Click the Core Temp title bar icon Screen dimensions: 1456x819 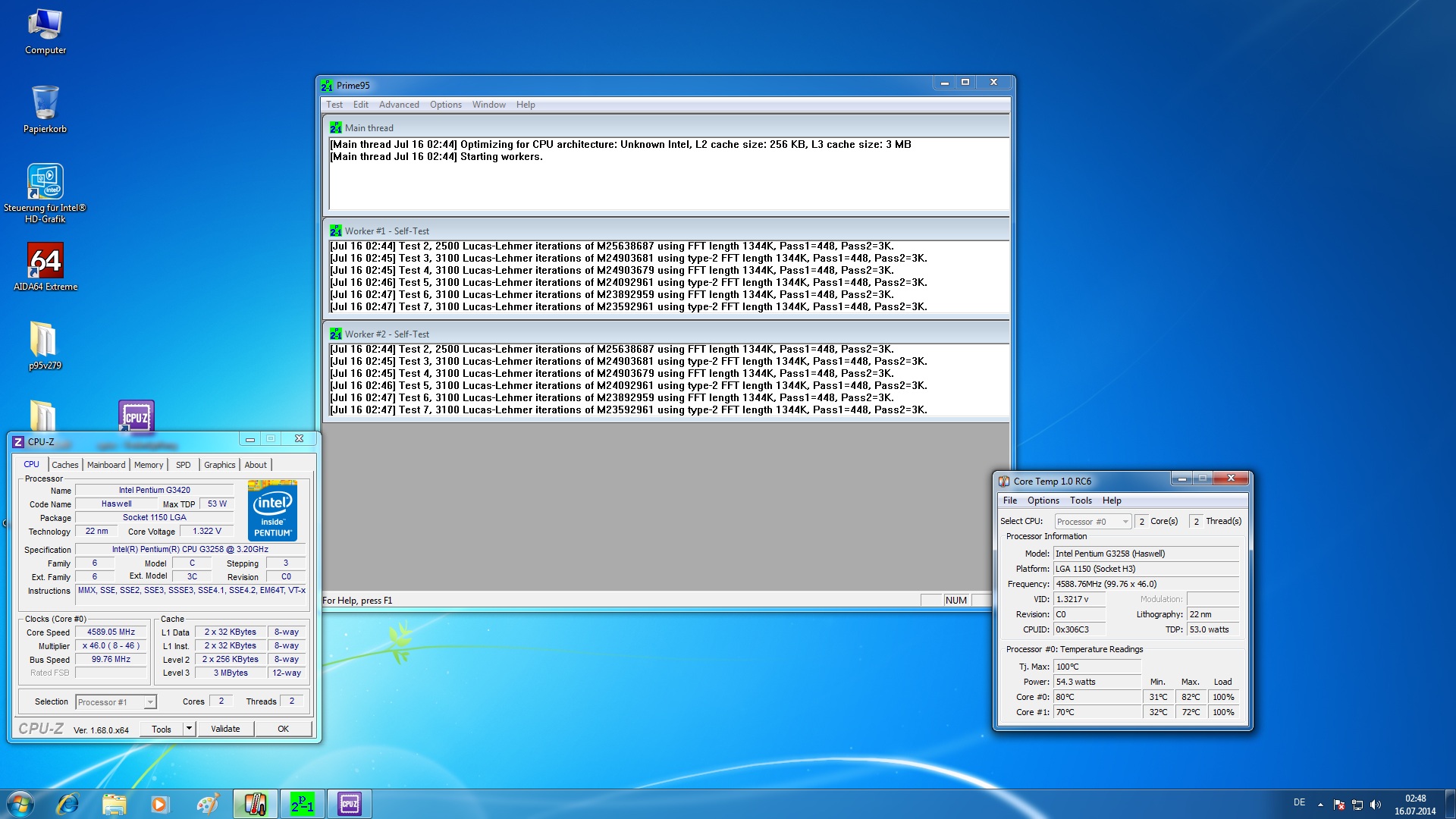click(1004, 482)
